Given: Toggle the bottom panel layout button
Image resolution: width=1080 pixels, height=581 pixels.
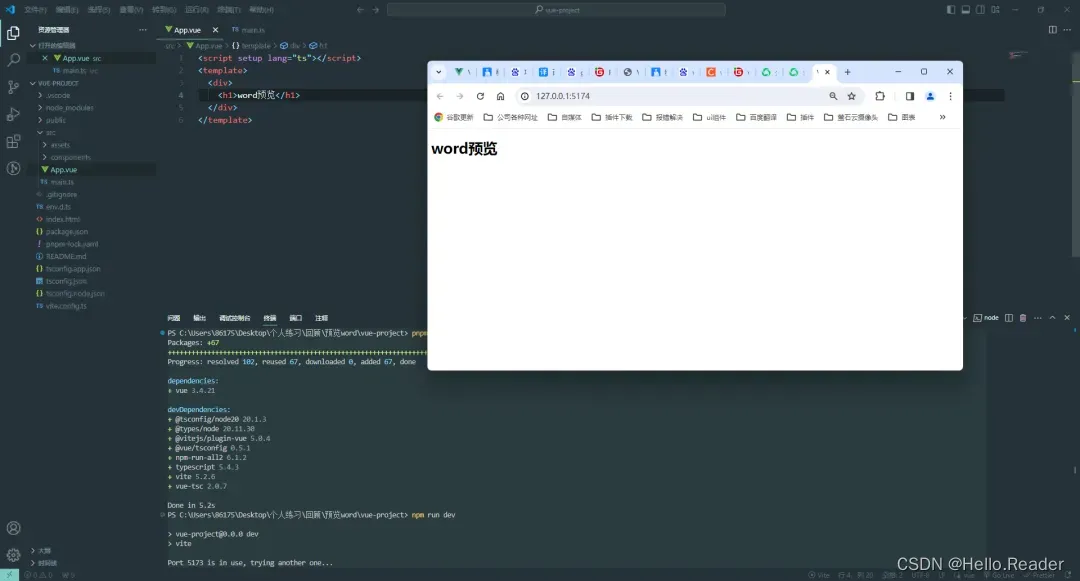Looking at the screenshot, I should tap(966, 10).
